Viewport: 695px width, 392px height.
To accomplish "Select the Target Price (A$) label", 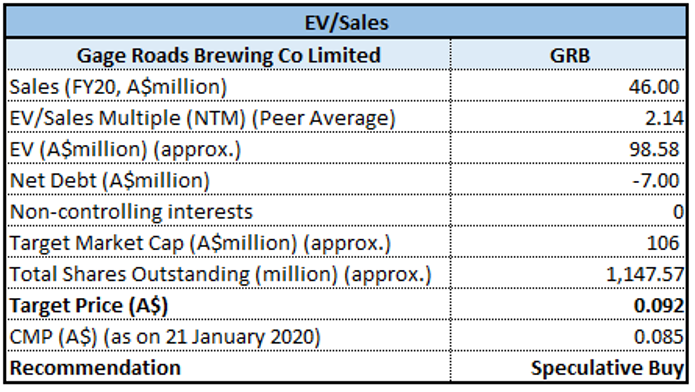I will pos(89,306).
